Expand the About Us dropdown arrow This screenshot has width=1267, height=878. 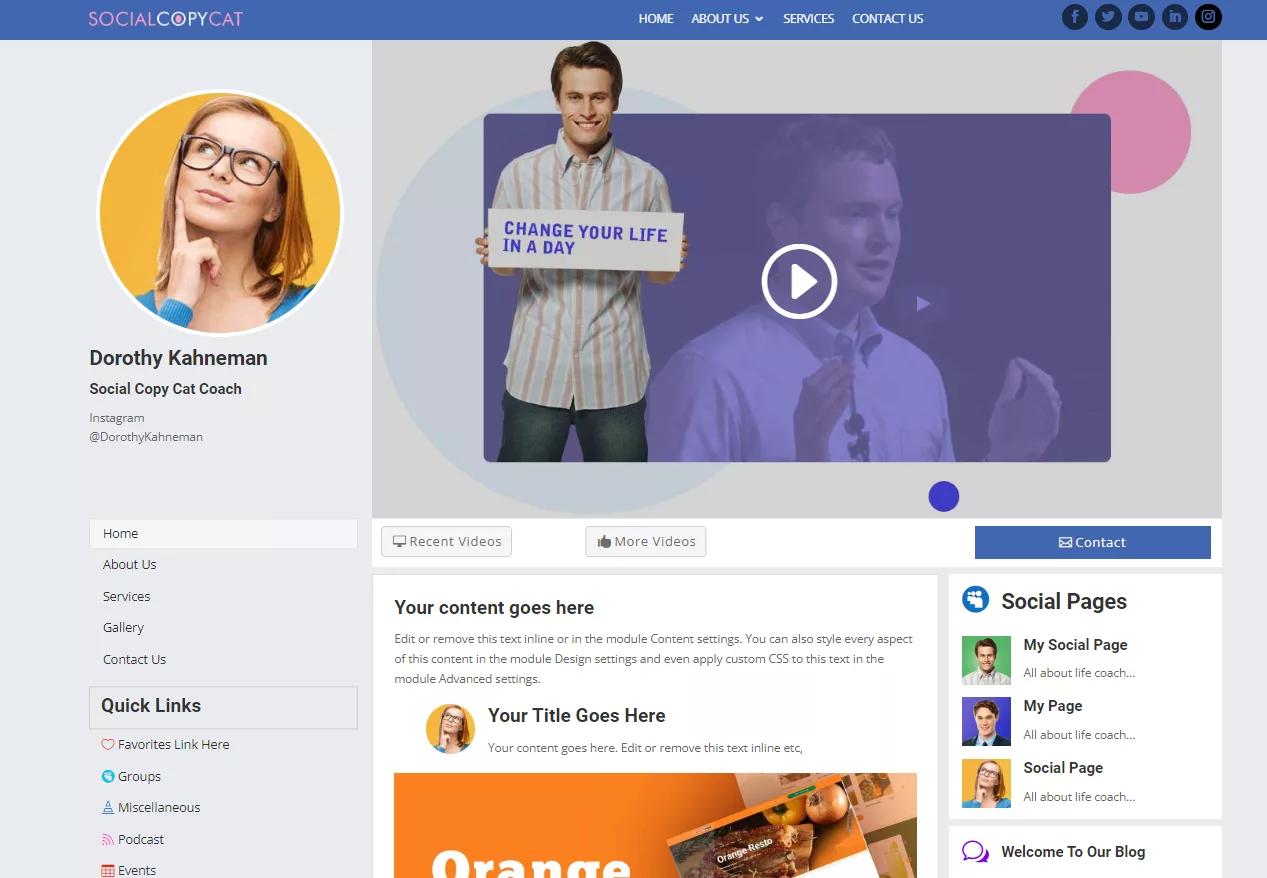pos(759,19)
